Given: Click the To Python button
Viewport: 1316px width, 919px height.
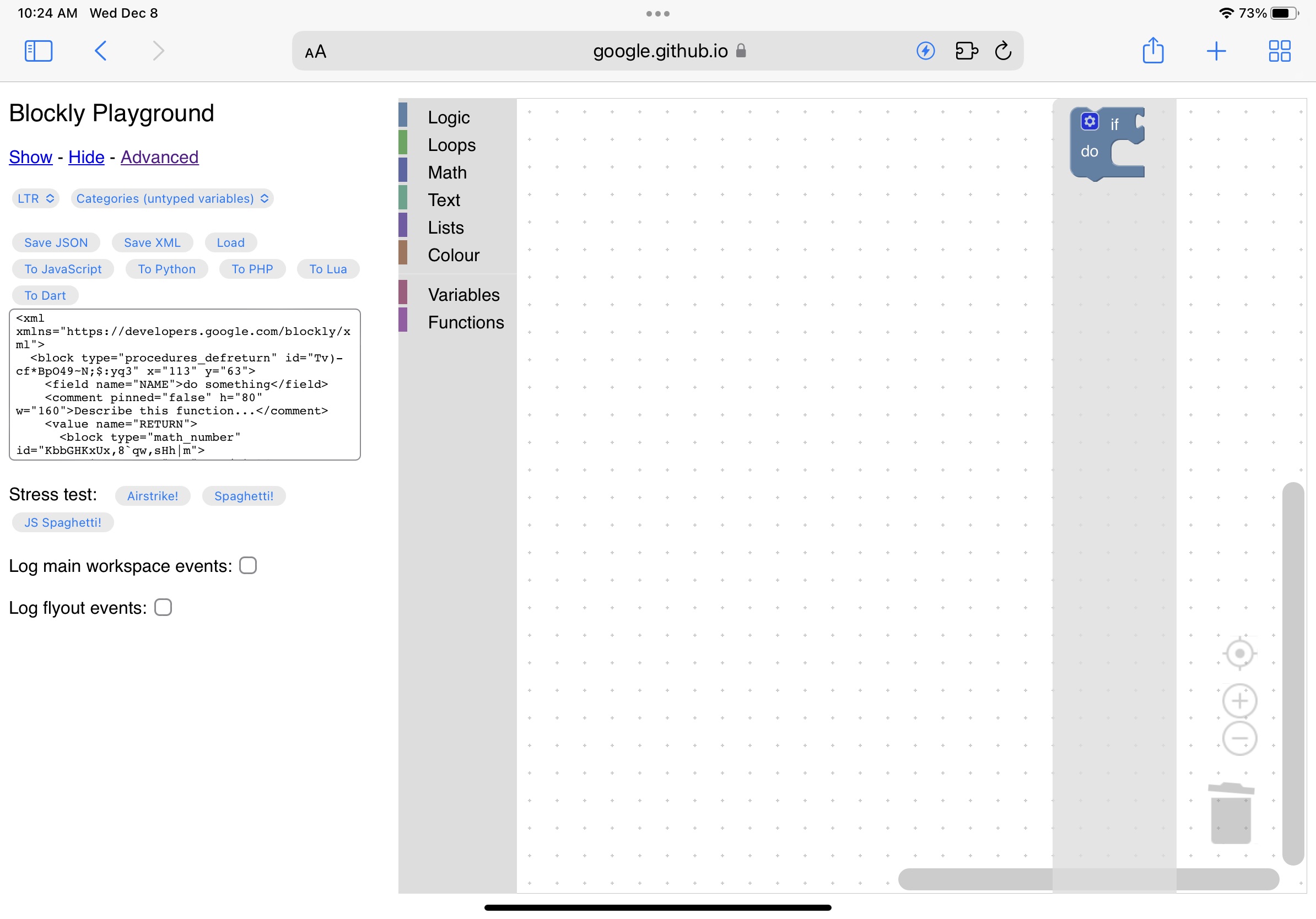Looking at the screenshot, I should point(166,269).
